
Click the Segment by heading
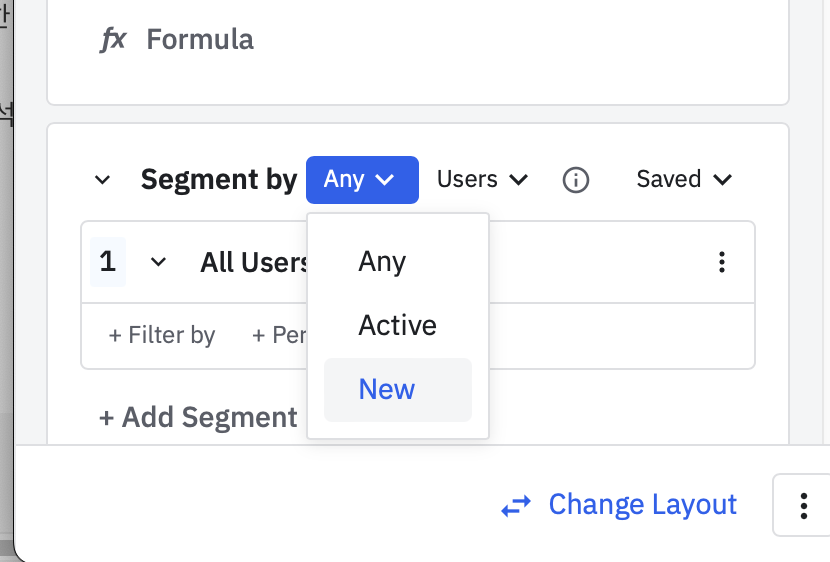[219, 180]
